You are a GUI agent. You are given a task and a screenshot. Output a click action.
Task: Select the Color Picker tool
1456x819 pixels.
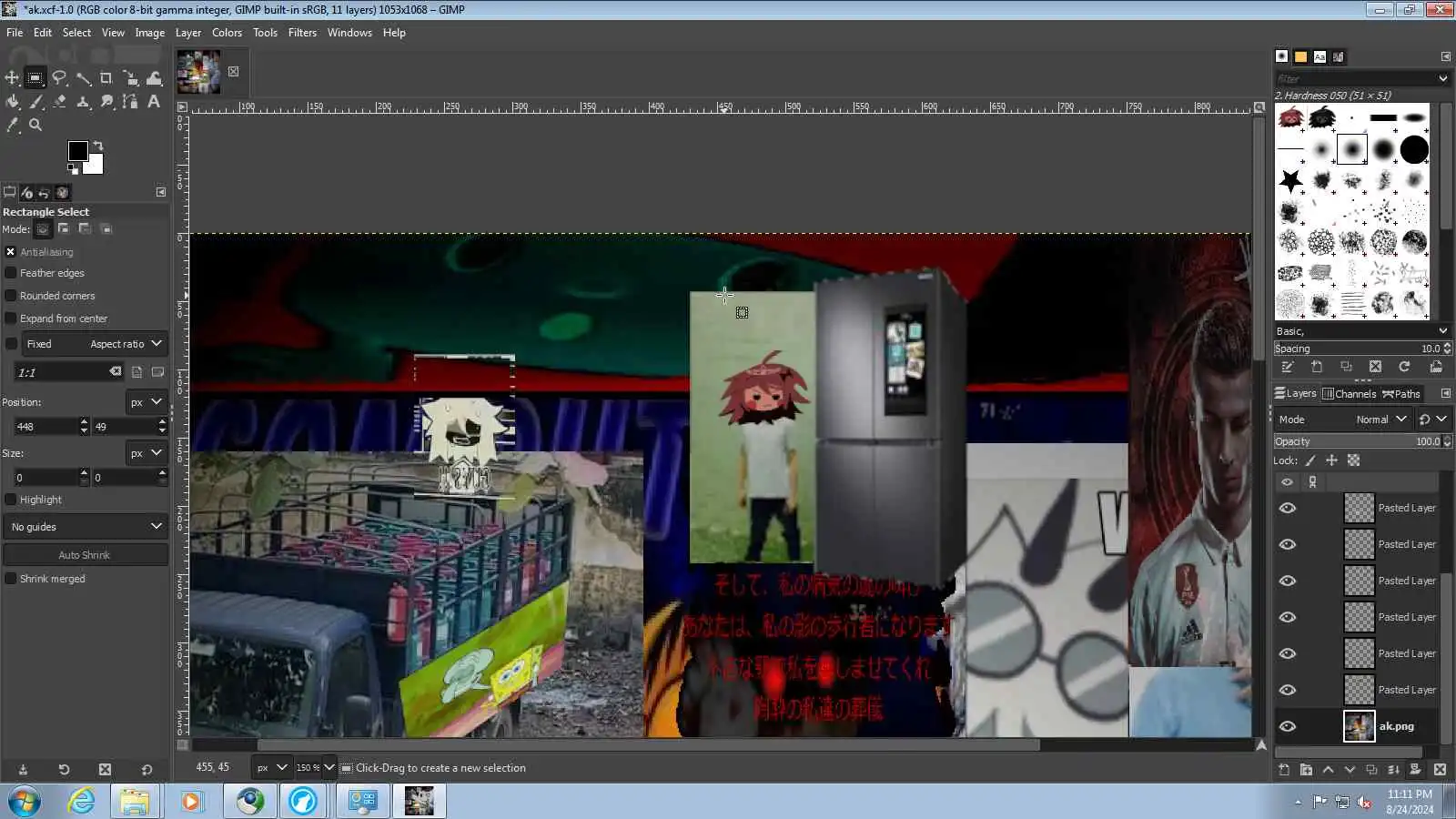tap(12, 126)
